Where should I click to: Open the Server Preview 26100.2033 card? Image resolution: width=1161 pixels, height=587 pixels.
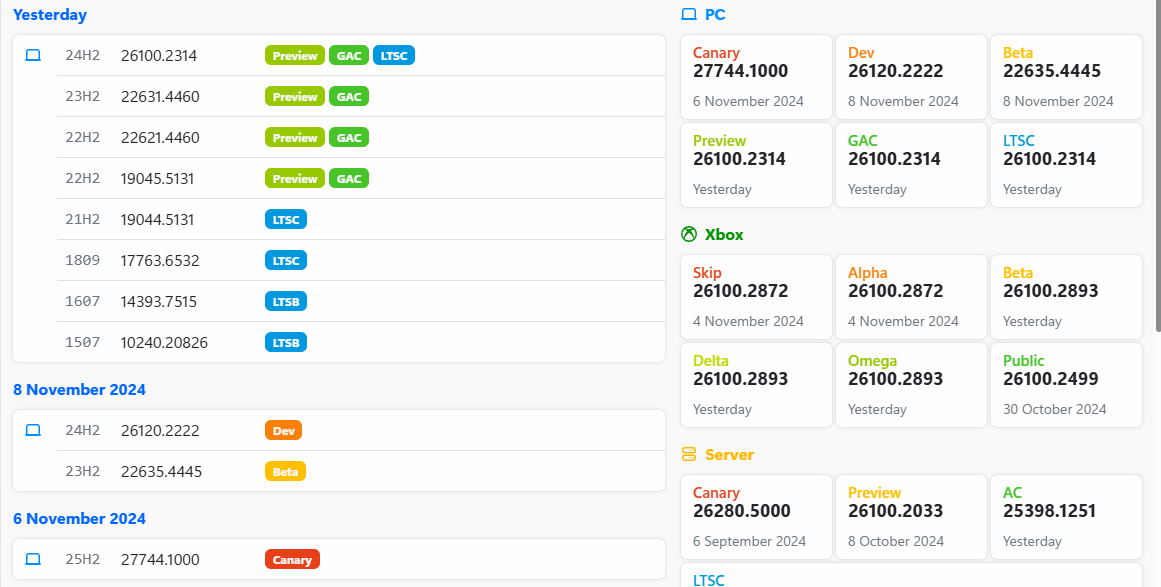[911, 517]
